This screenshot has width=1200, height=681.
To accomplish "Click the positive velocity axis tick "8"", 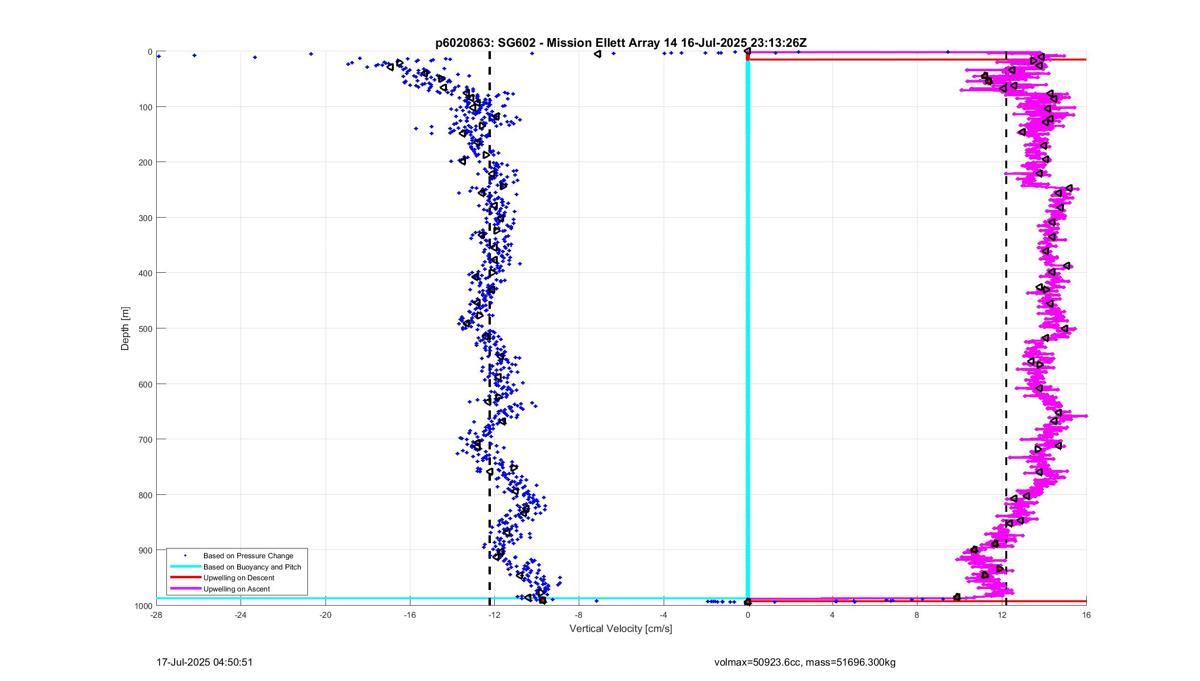I will tap(917, 615).
